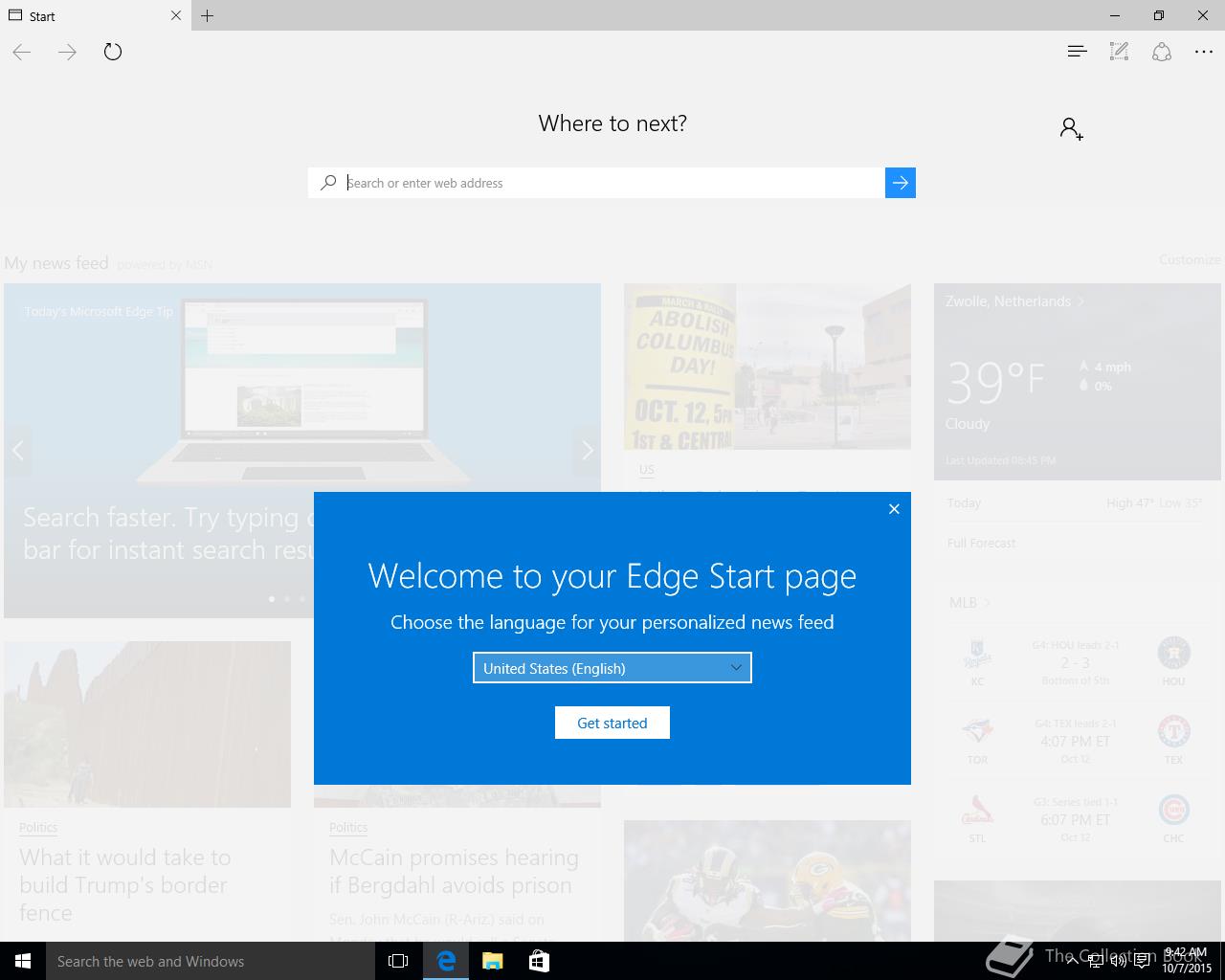Click in the search or web address field
This screenshot has width=1225, height=980.
click(614, 183)
